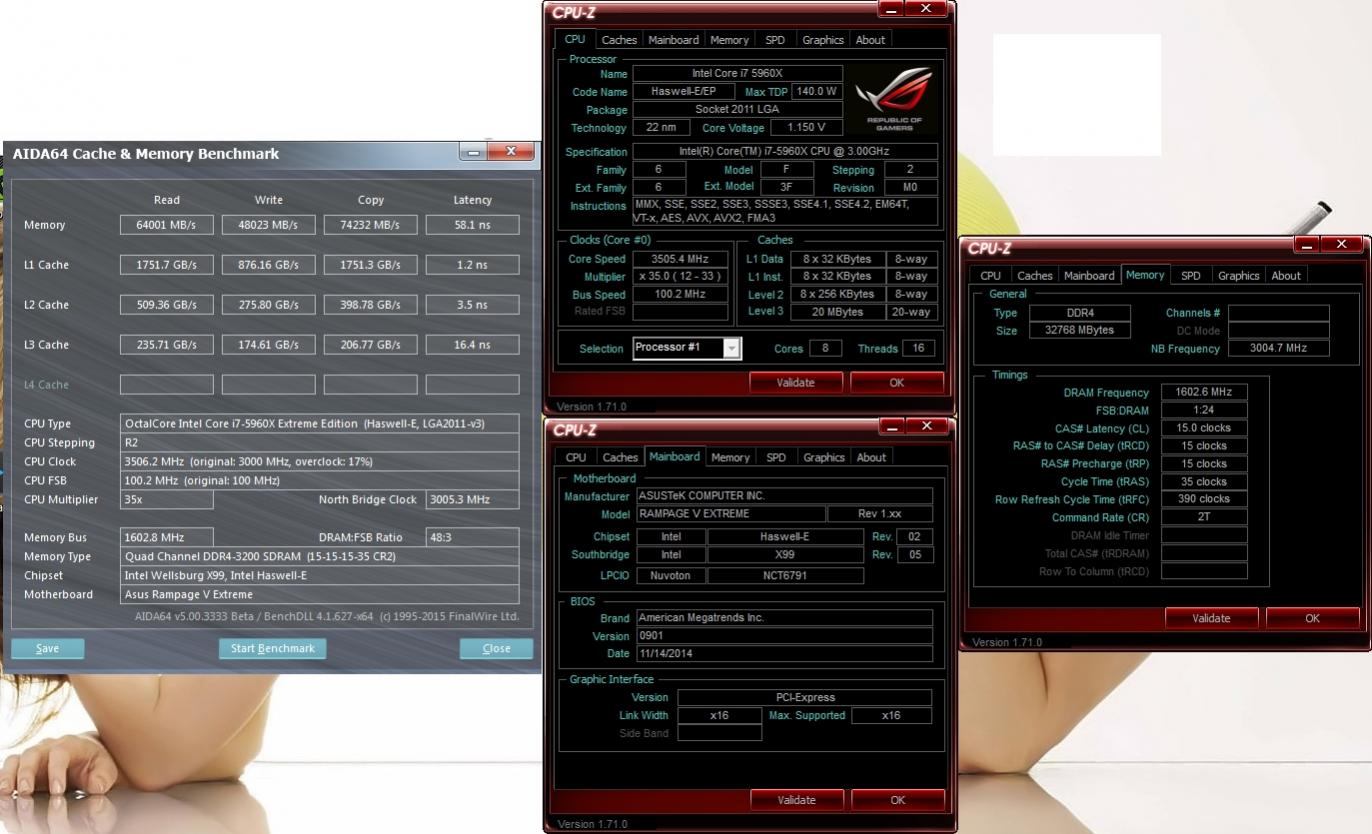Click mainboard model RAMPAGE V EXTREME field
1372x834 pixels.
pyautogui.click(x=732, y=514)
